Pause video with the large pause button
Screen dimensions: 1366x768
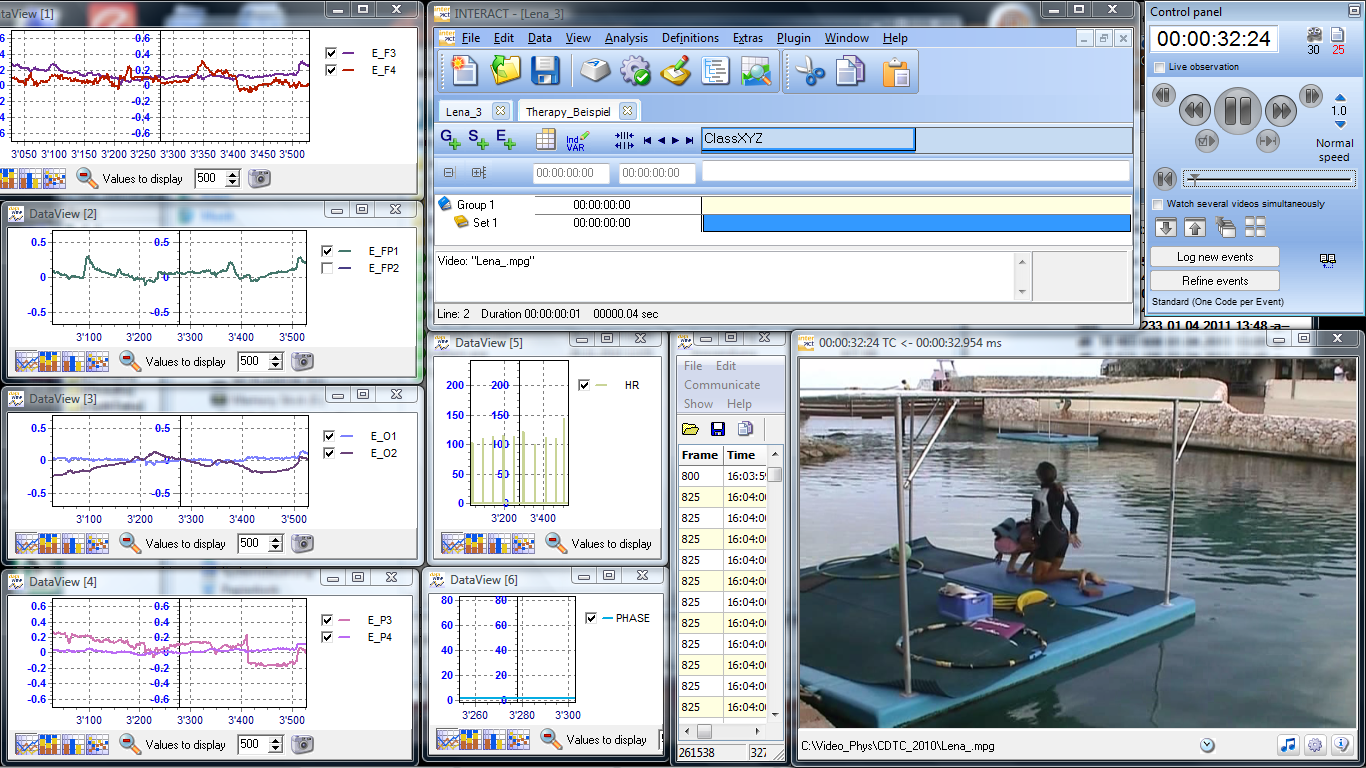[x=1237, y=108]
